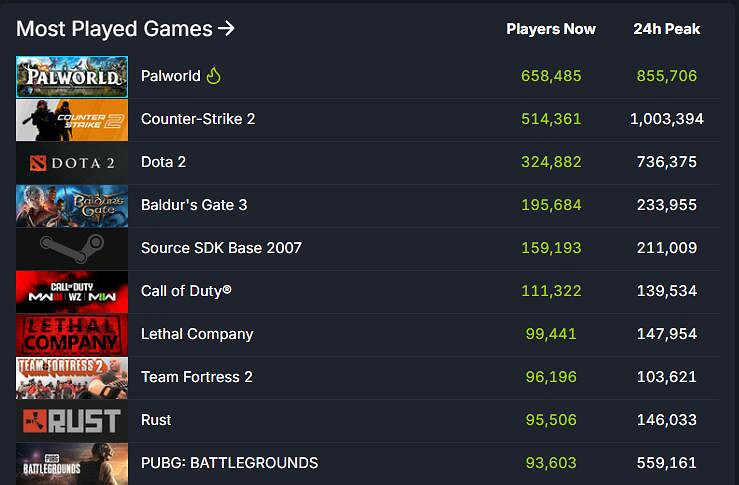The height and width of the screenshot is (485, 739).
Task: Click the Palworld trending flame icon
Action: point(213,76)
